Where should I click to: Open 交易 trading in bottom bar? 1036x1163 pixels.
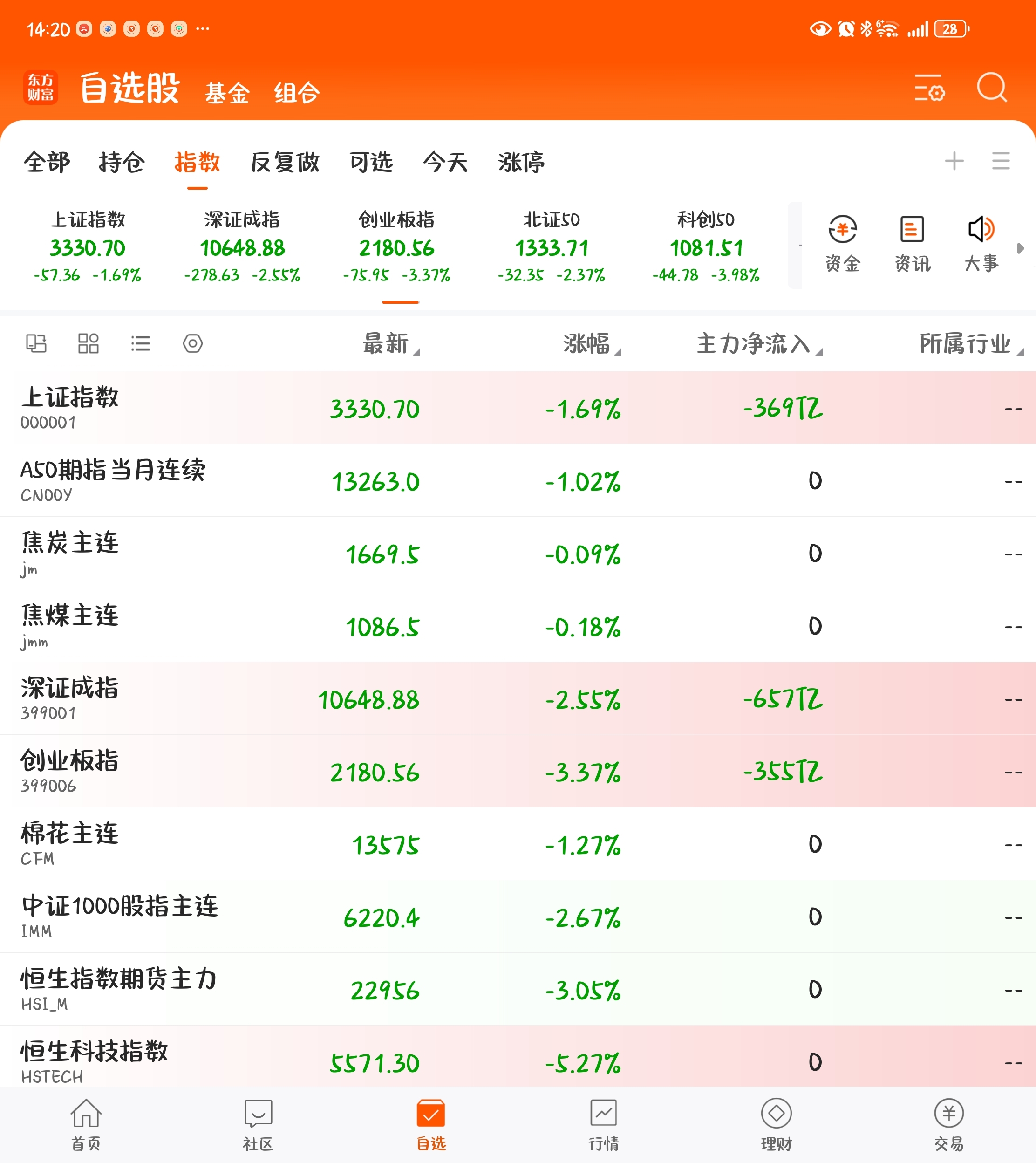click(948, 1125)
